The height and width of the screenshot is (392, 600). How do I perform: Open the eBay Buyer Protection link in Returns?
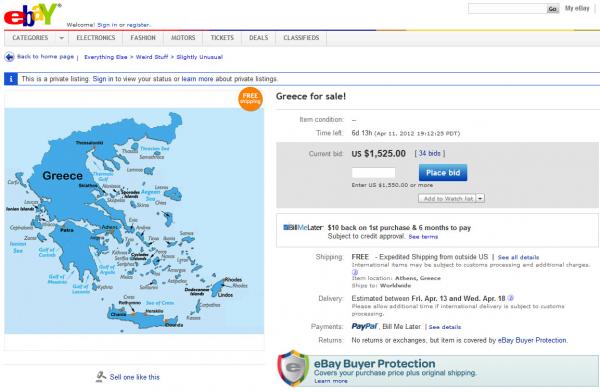[532, 340]
